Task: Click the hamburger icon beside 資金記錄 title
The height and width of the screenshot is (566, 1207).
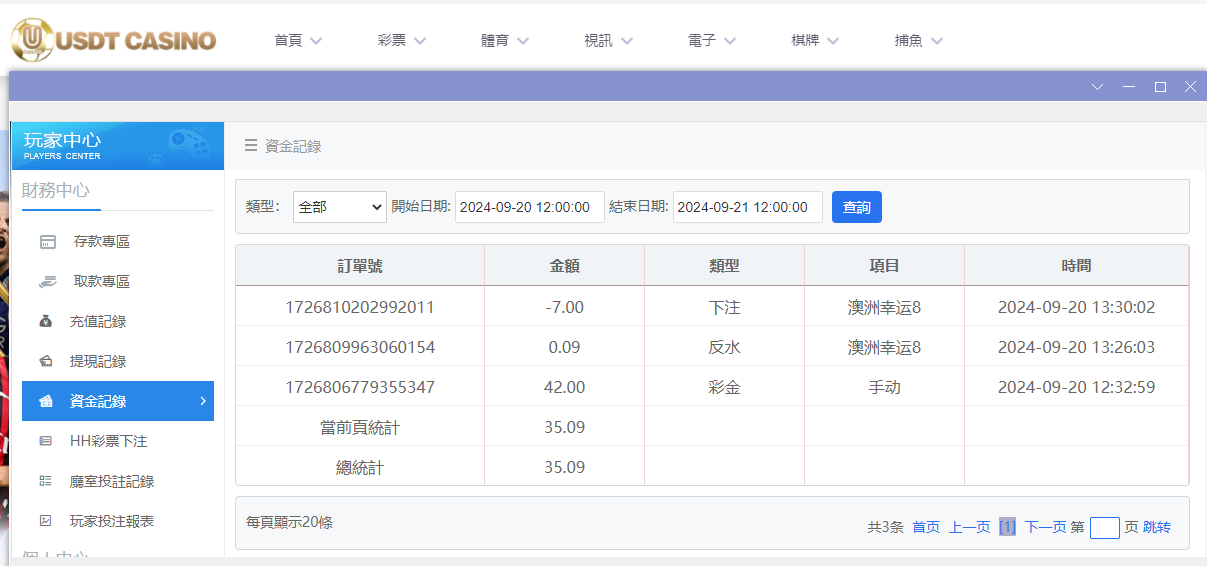Action: (251, 146)
